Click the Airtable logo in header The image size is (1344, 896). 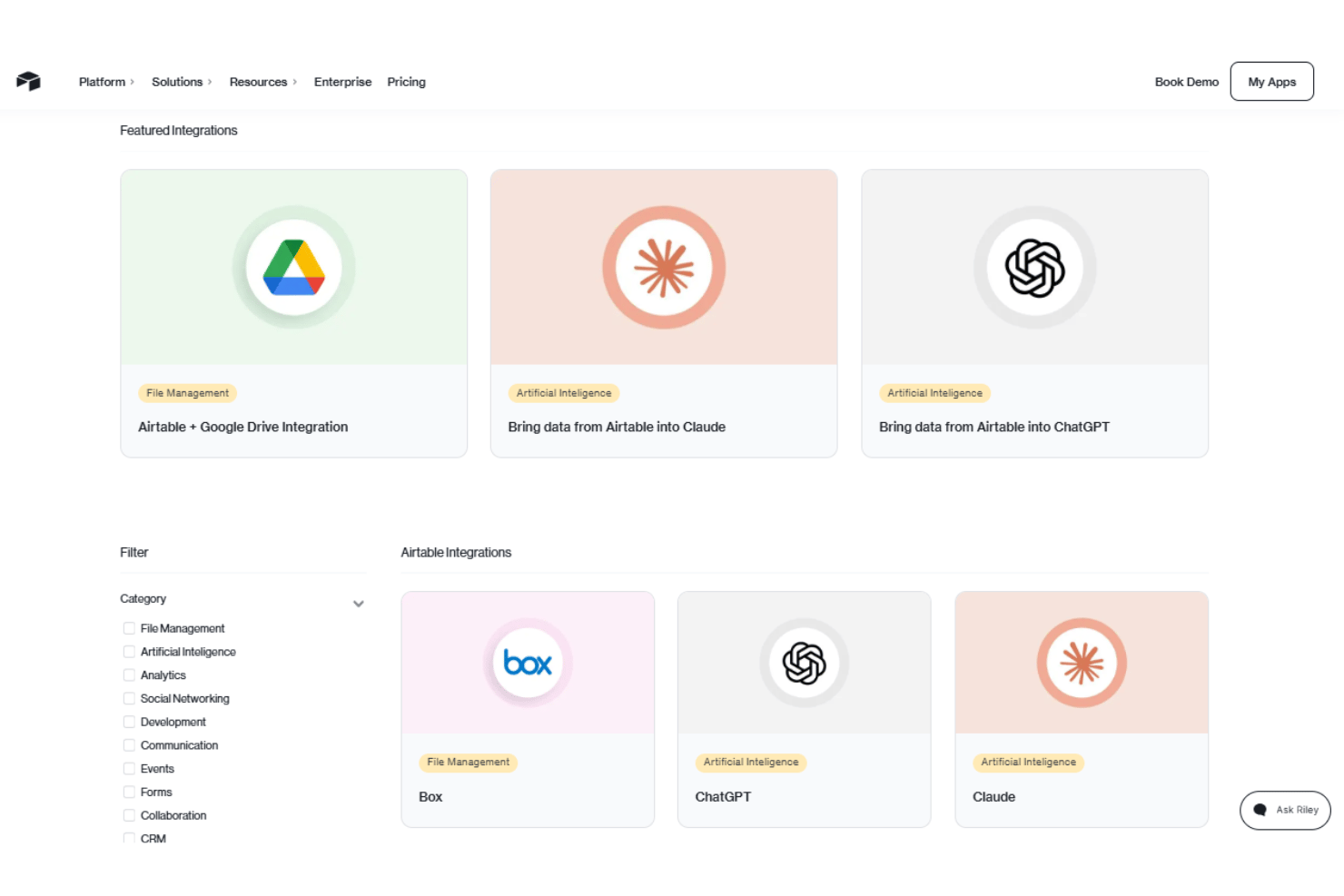tap(29, 82)
